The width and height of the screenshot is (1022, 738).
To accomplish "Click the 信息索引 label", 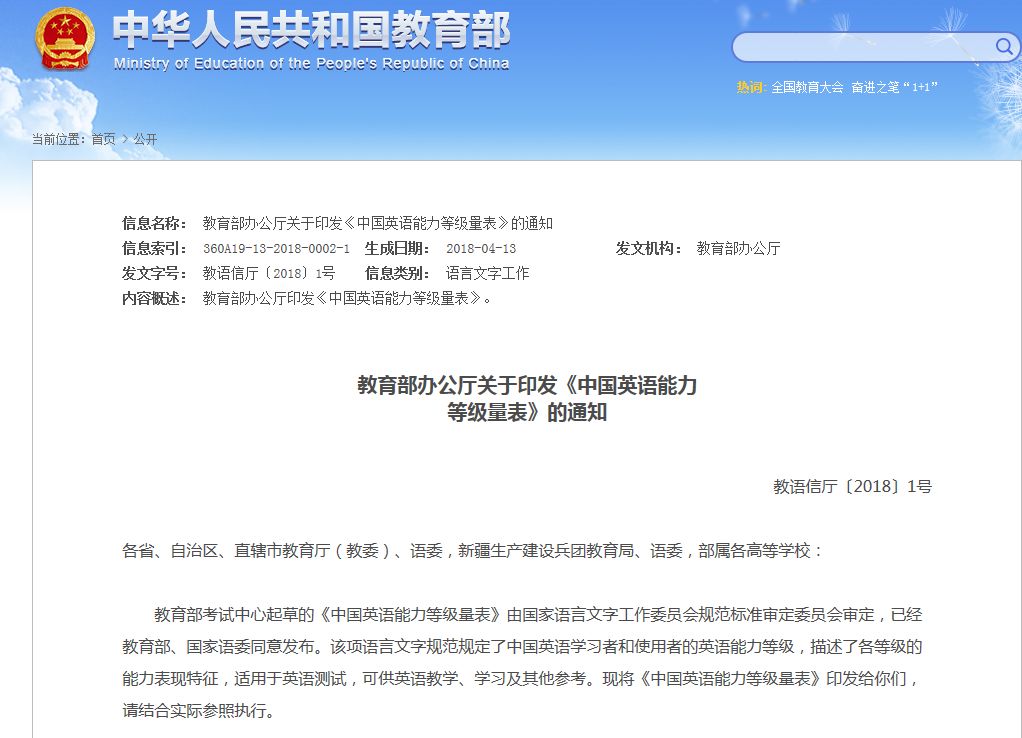I will (x=154, y=248).
